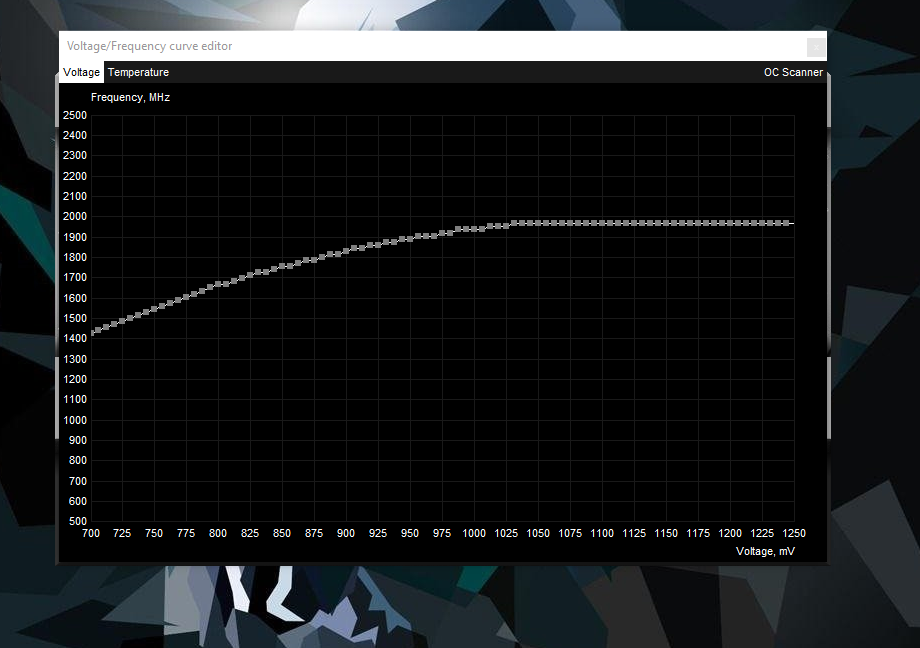The image size is (920, 648).
Task: Click the 1400 frequency axis value
Action: coord(75,338)
